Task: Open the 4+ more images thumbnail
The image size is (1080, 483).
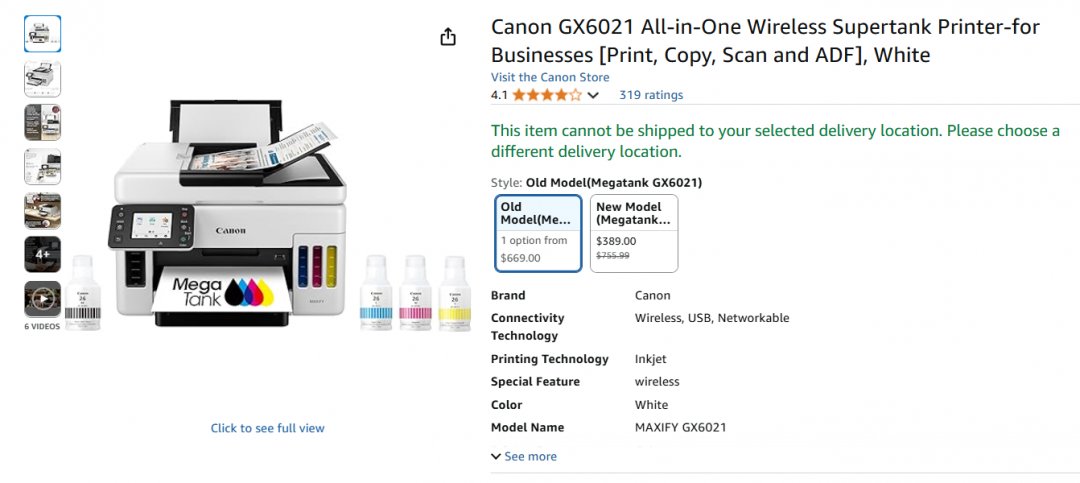Action: tap(43, 254)
